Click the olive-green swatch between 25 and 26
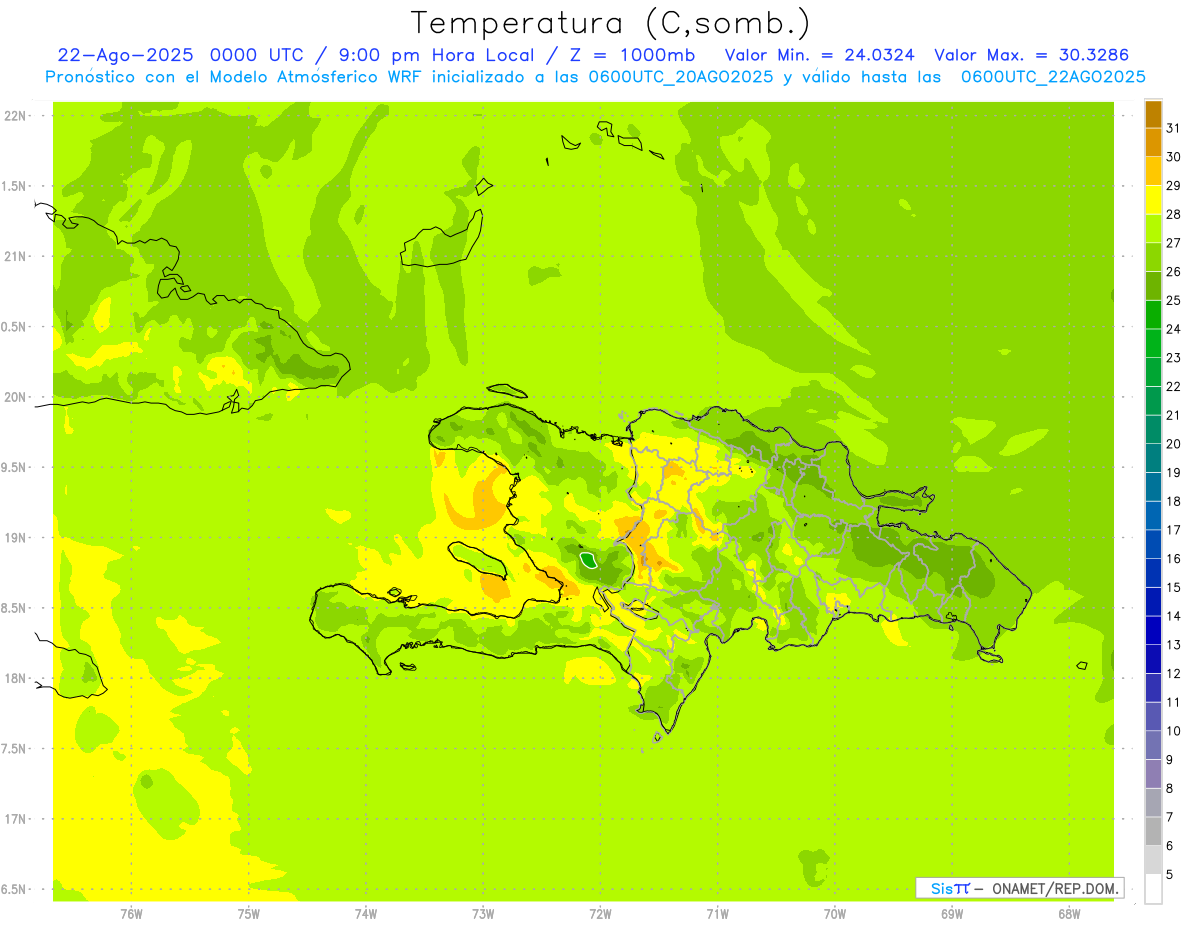This screenshot has width=1200, height=927. pos(1153,286)
